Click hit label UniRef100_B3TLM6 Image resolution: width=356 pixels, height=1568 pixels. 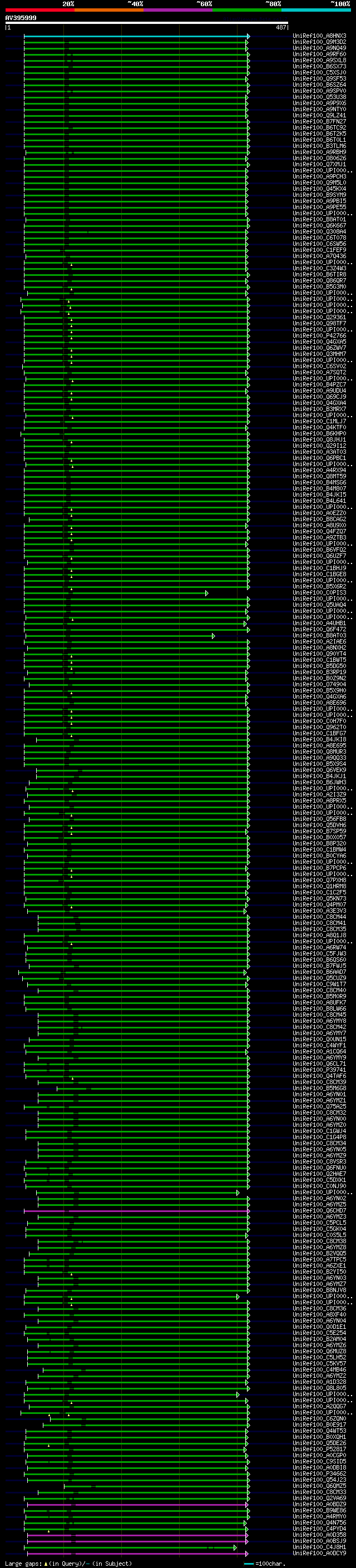[x=319, y=146]
